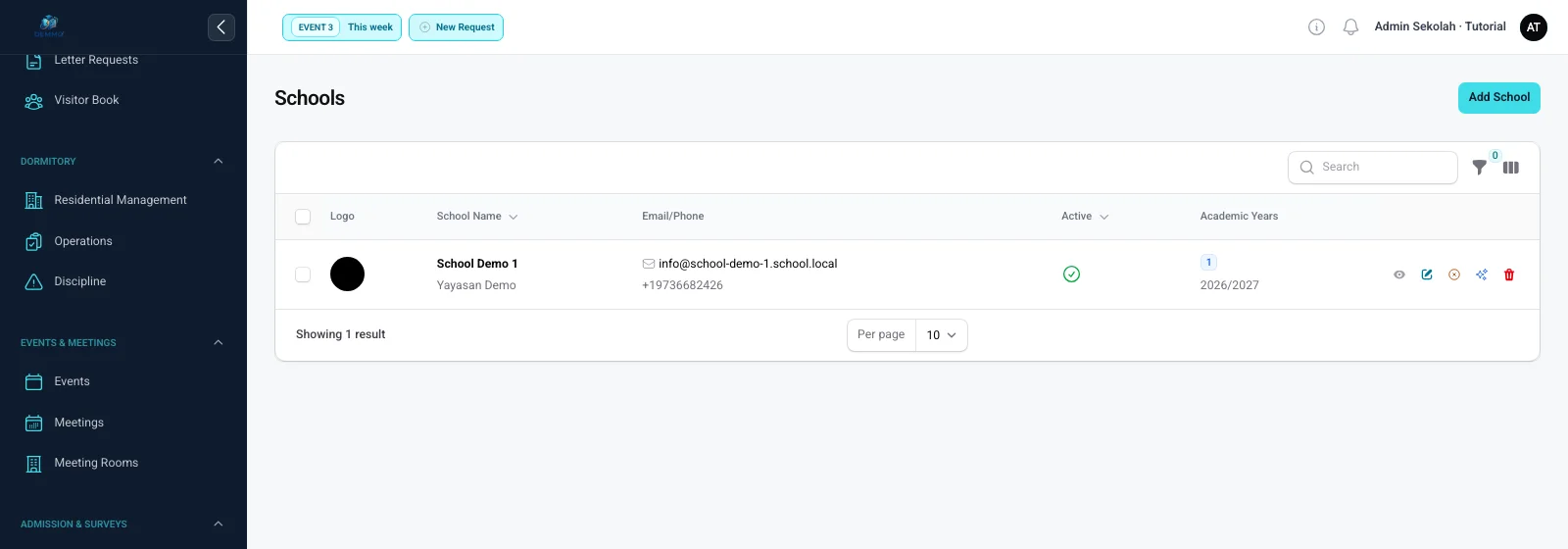Collapse the Events & Meetings section
The width and height of the screenshot is (1568, 549).
pos(219,342)
